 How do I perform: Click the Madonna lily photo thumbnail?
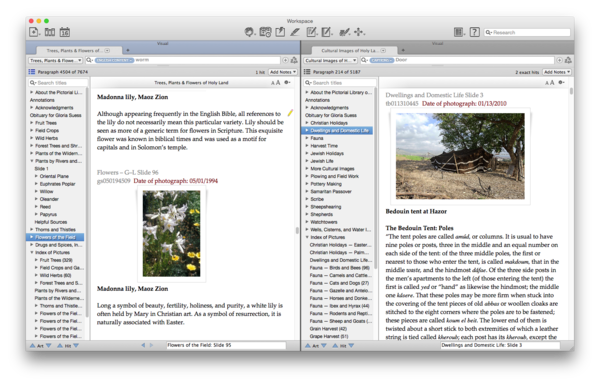pos(171,234)
